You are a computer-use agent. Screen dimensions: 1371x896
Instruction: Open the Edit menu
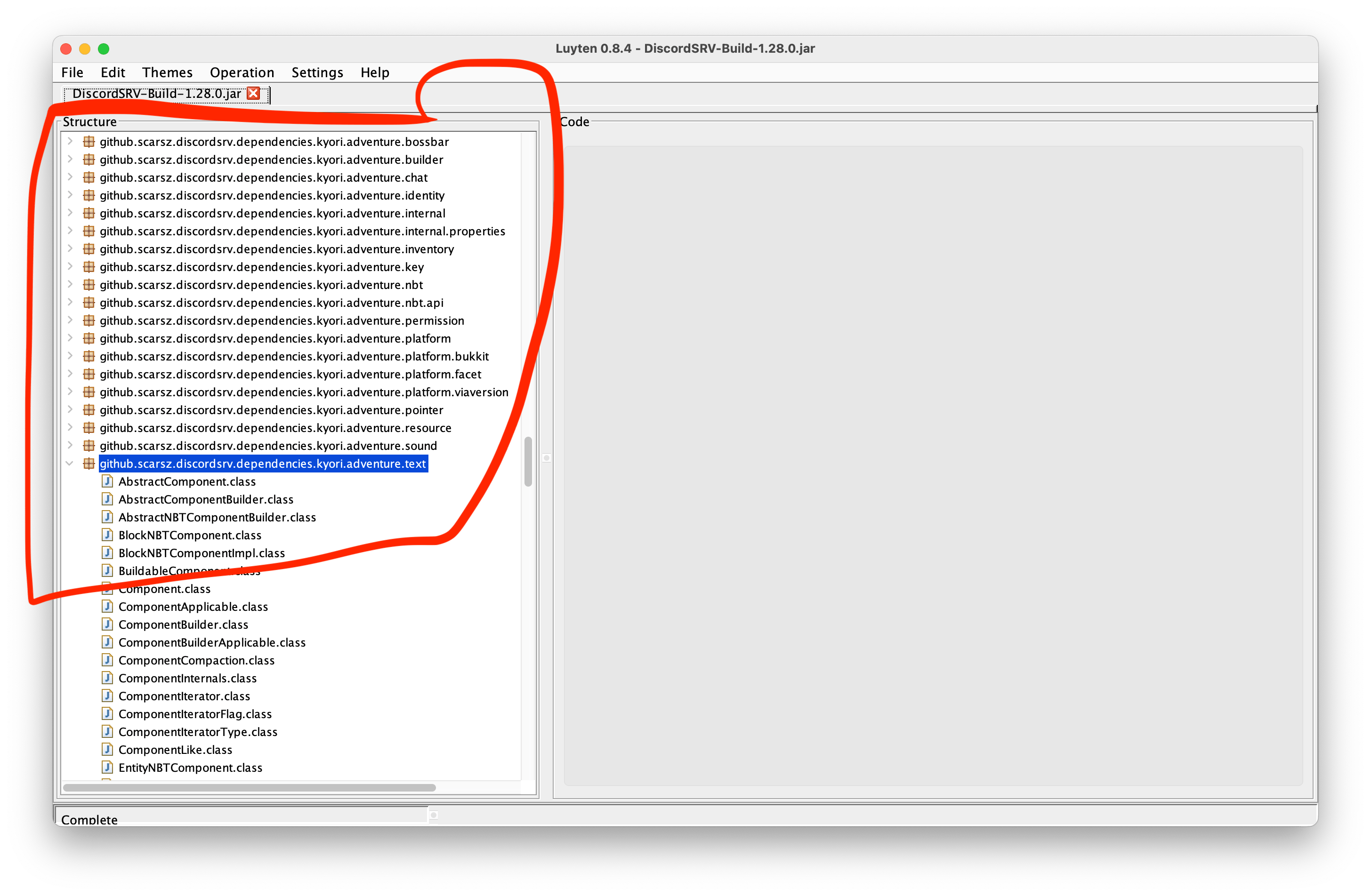(113, 72)
